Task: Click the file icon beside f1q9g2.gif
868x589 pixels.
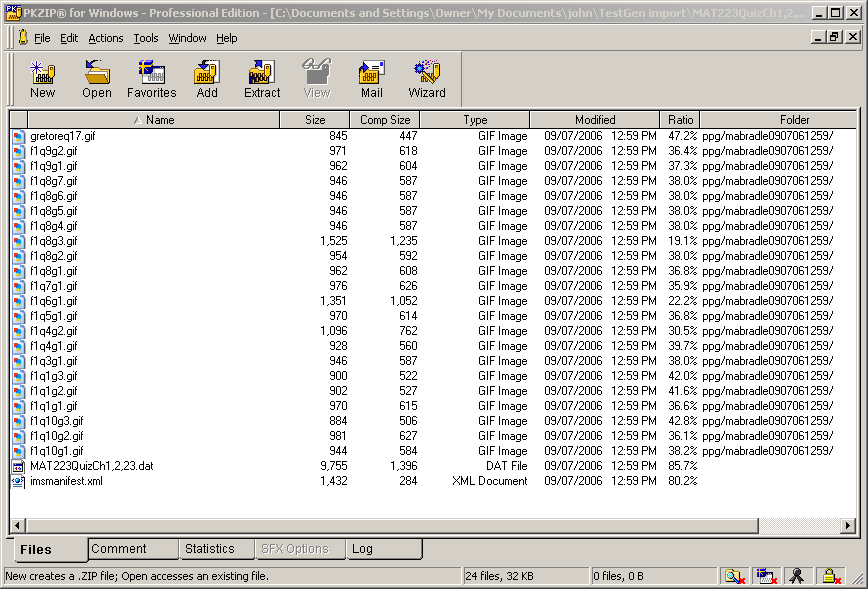Action: click(19, 151)
